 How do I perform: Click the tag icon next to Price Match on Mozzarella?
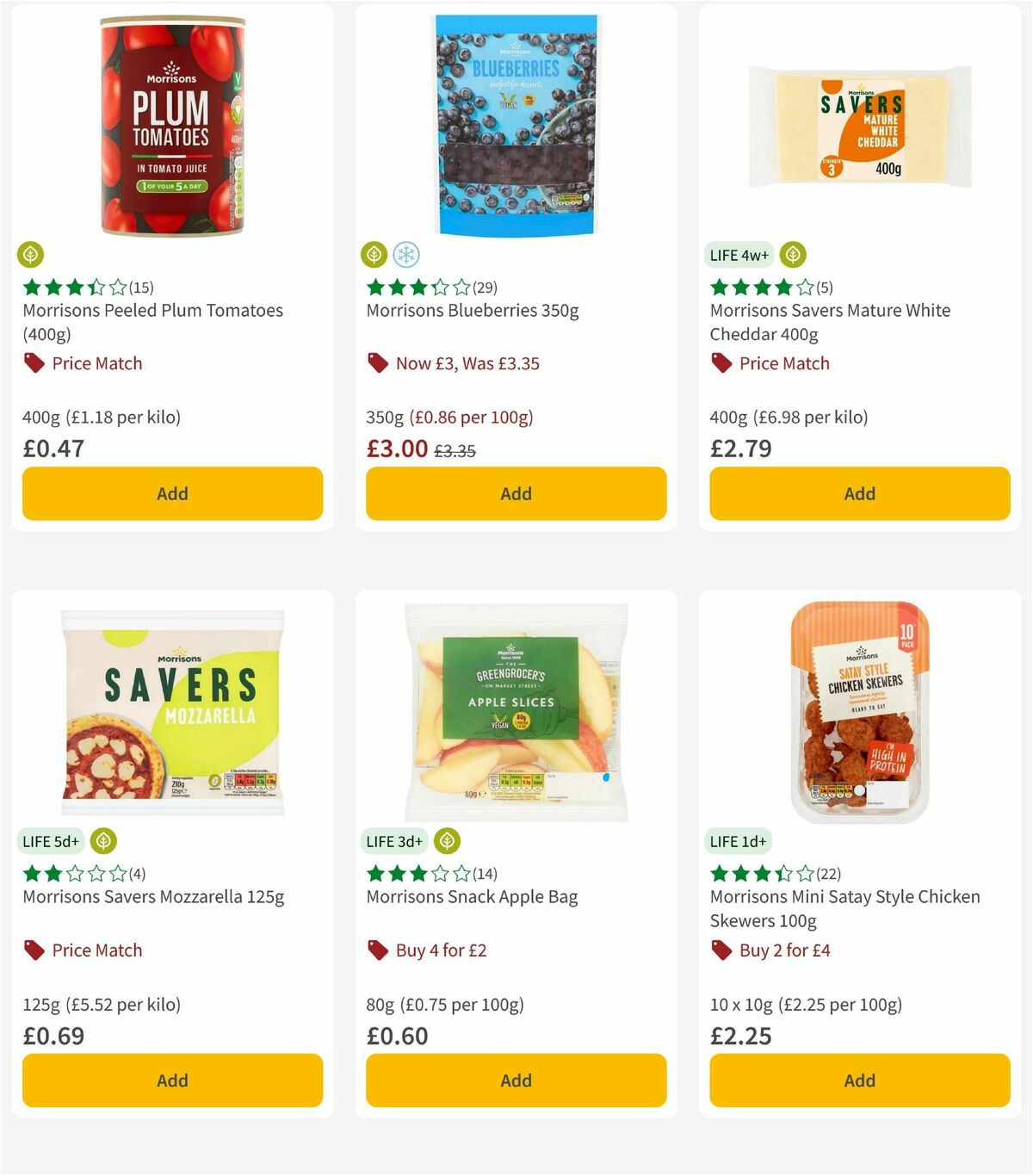pos(33,950)
